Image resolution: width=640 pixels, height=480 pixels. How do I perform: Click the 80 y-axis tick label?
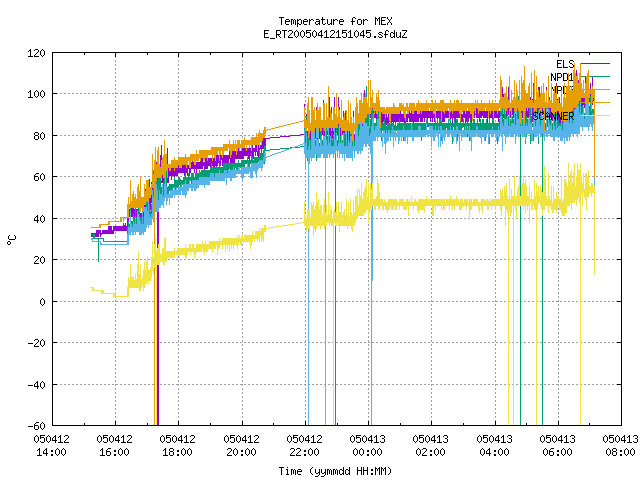(x=40, y=136)
